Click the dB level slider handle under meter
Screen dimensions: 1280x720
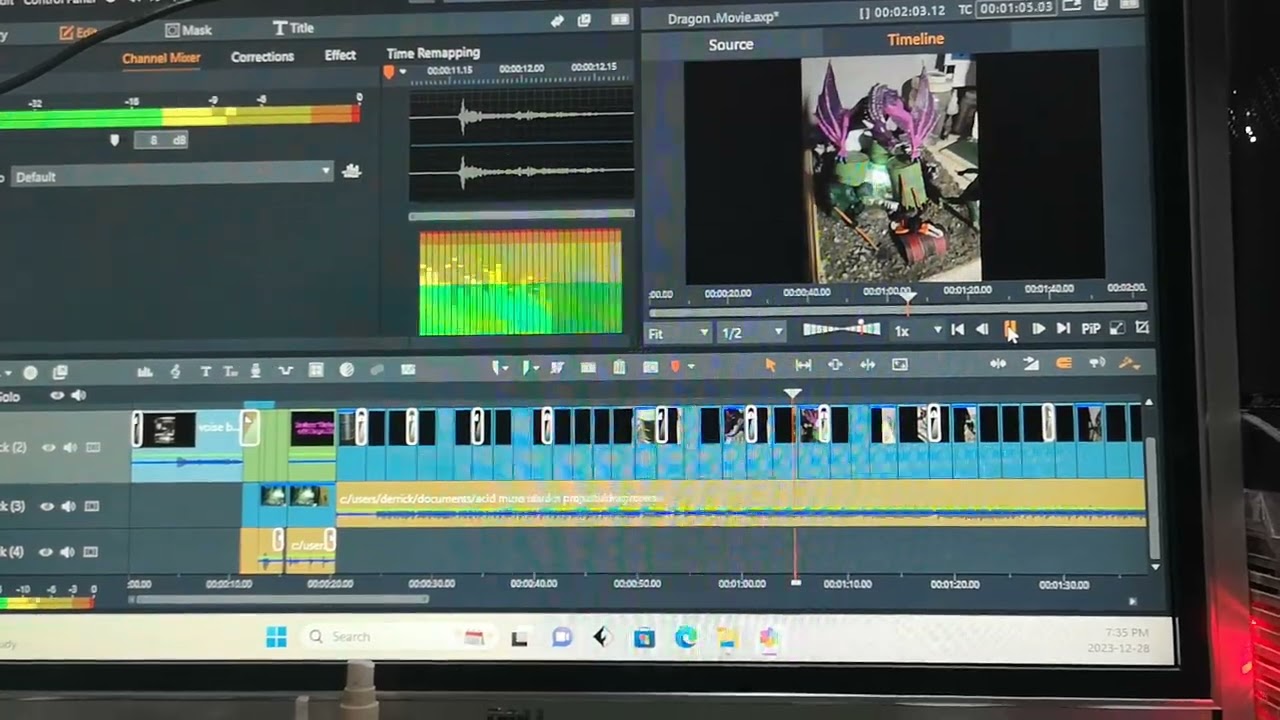[x=114, y=141]
